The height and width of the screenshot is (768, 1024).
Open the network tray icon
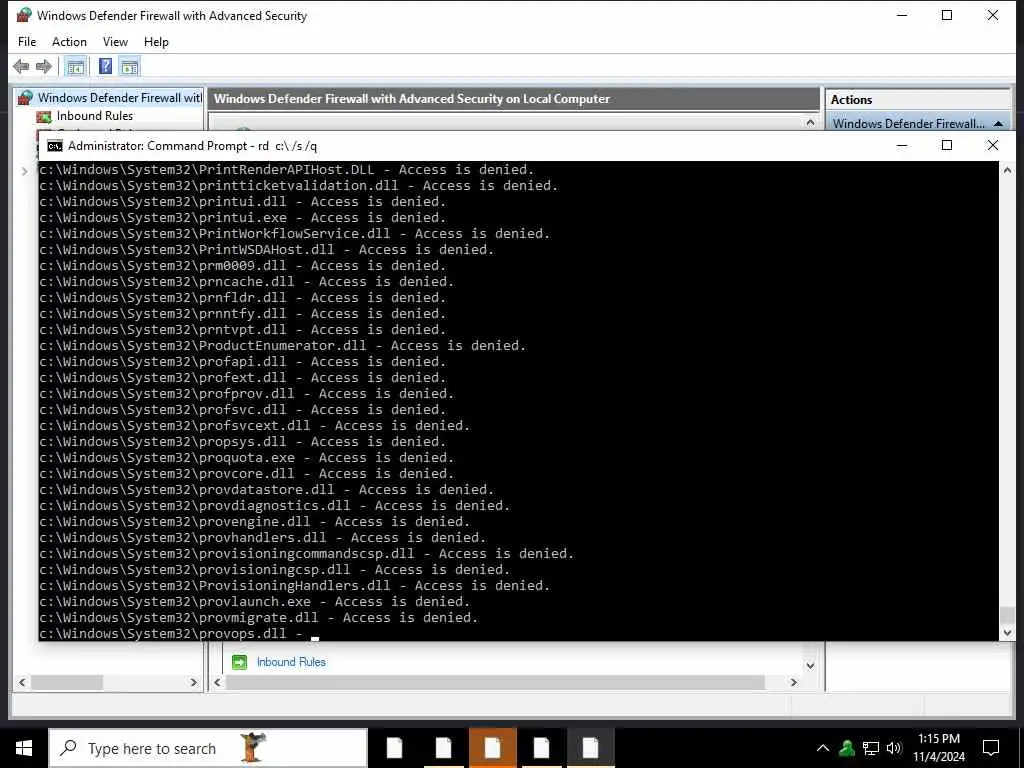(871, 748)
